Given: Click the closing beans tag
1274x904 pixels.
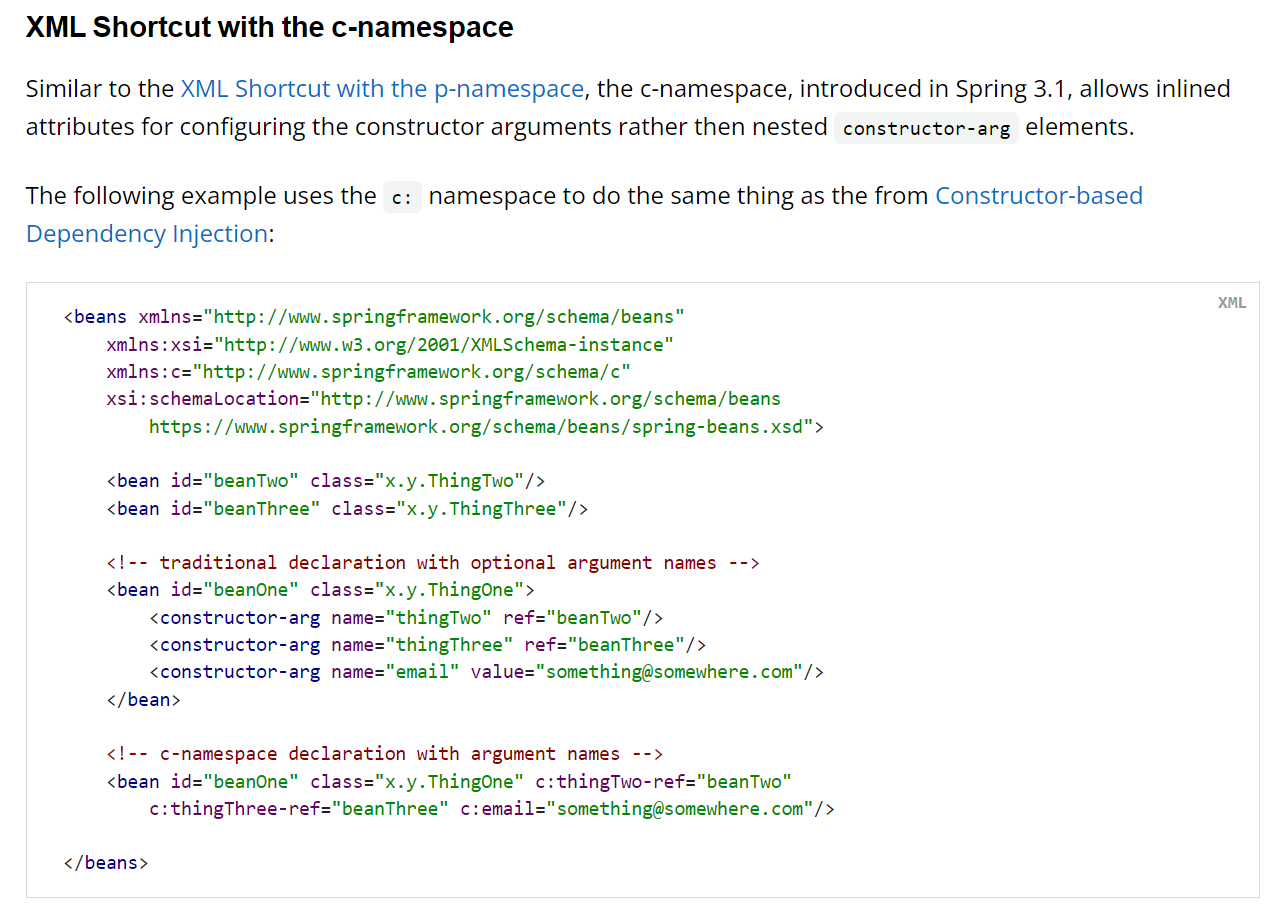Looking at the screenshot, I should (106, 863).
